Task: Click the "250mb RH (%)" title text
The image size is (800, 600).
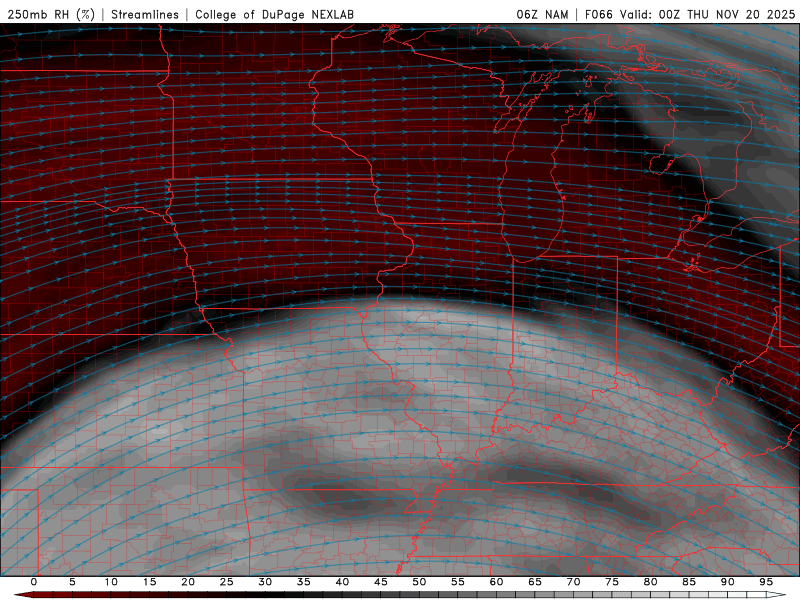Action: pyautogui.click(x=51, y=14)
